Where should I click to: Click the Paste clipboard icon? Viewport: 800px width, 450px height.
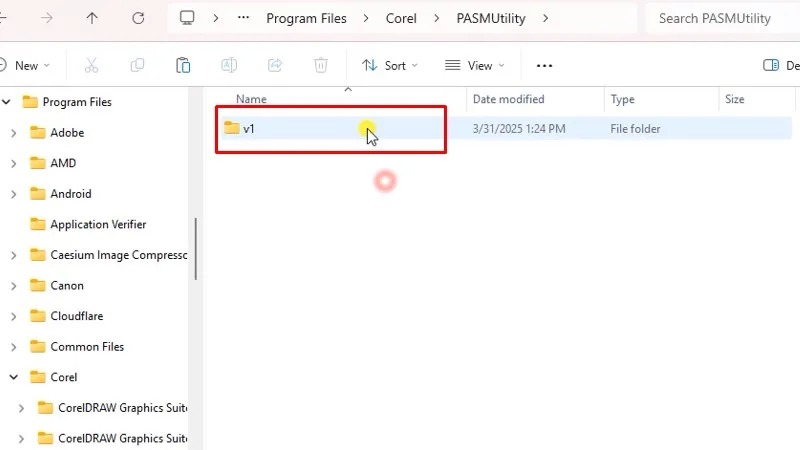(x=183, y=65)
